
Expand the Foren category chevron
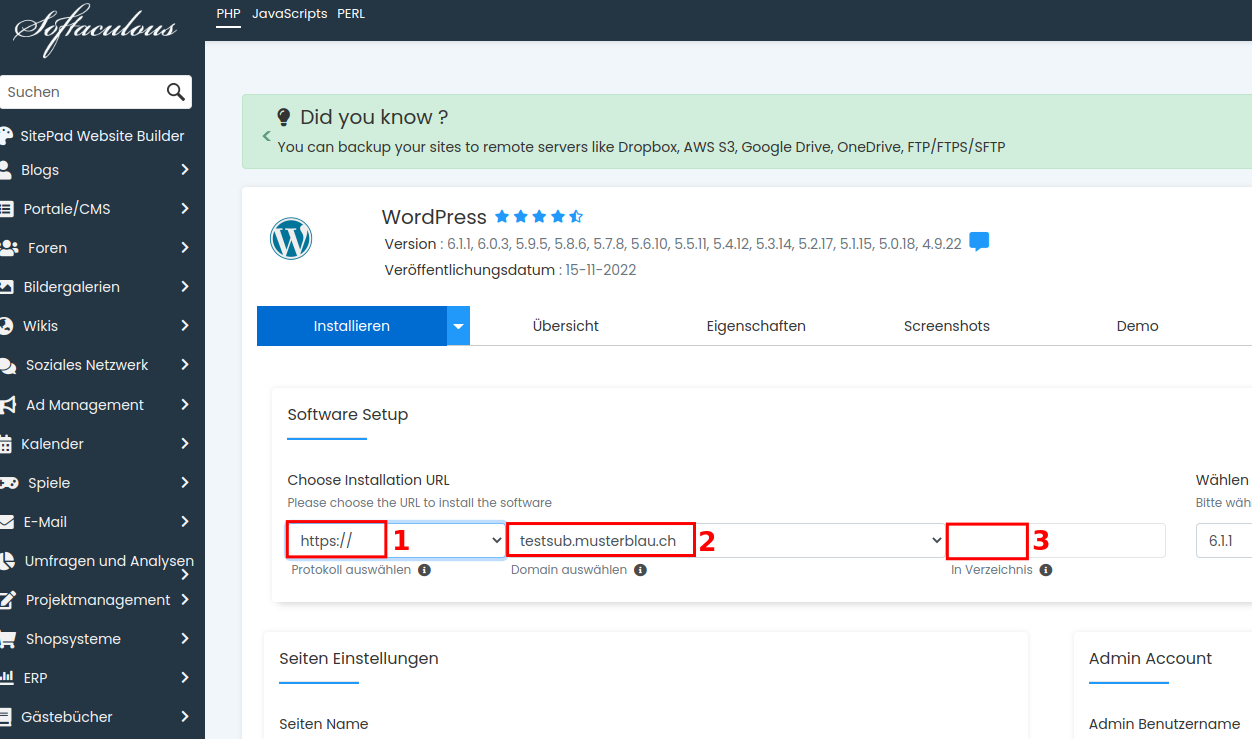coord(185,248)
